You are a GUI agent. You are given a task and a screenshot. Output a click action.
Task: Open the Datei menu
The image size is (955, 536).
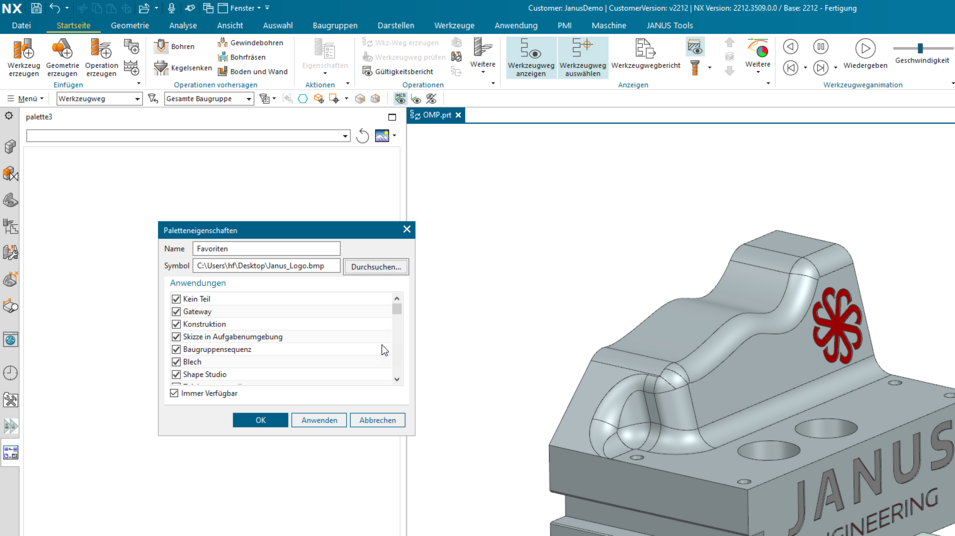tap(21, 26)
